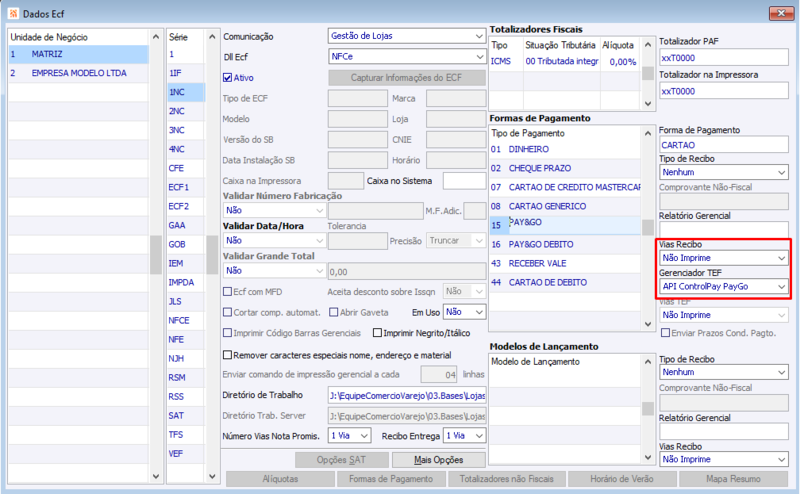Expand the Validar Data/Hora dropdown
This screenshot has width=800, height=494.
point(274,240)
